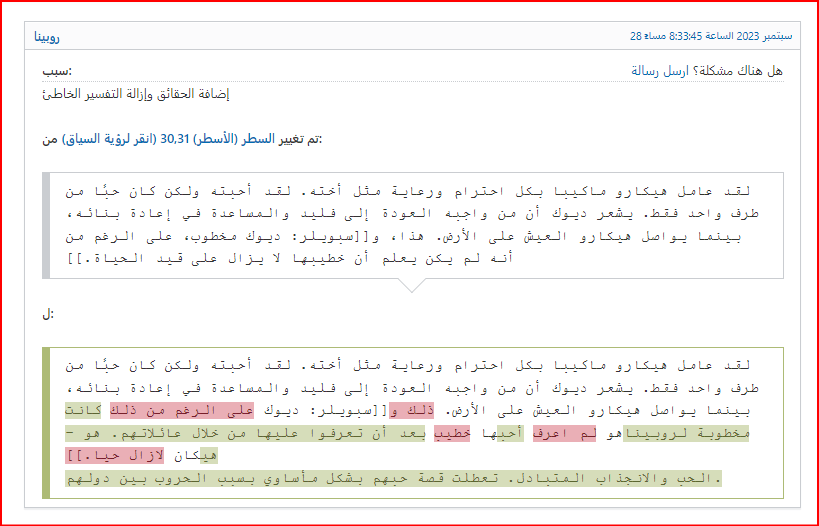Screen dimensions: 819x526
Task: Click the red-highlighted 'ذلك و' text
Action: pos(408,411)
